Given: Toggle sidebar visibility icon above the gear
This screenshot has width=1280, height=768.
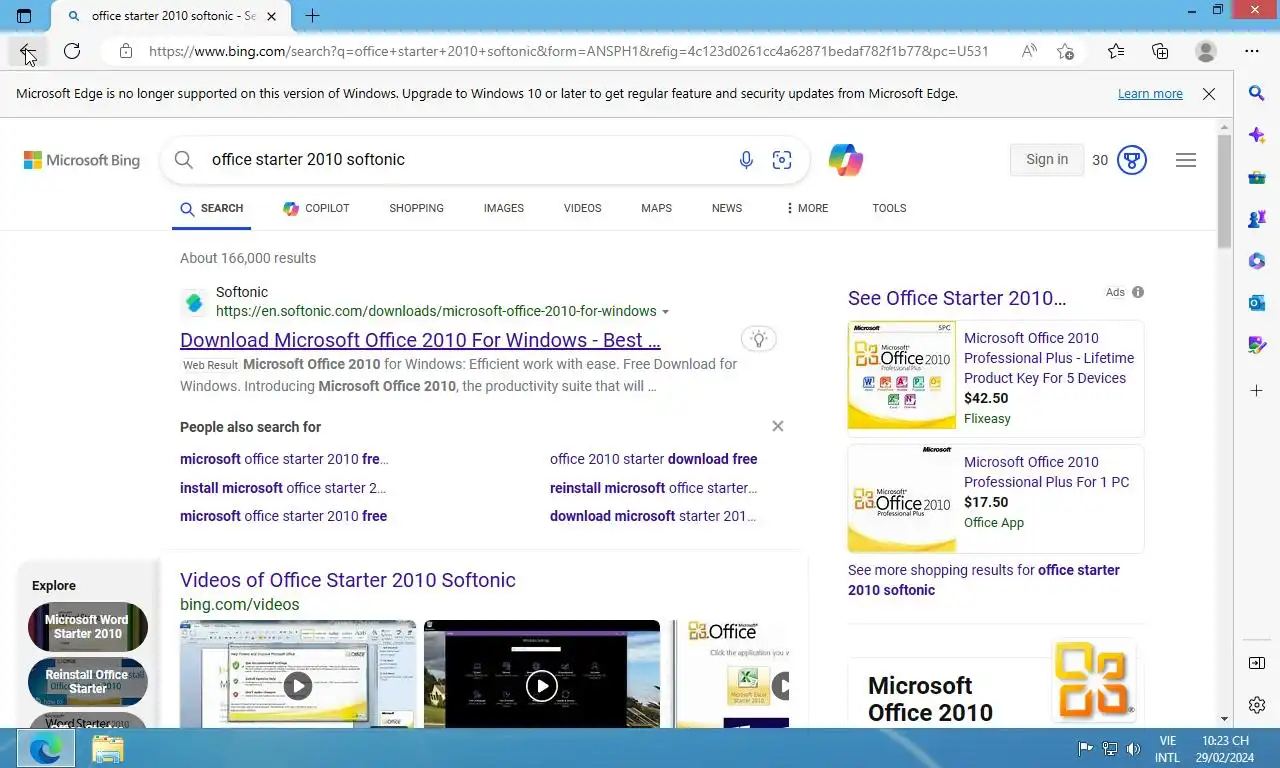Looking at the screenshot, I should (1257, 663).
